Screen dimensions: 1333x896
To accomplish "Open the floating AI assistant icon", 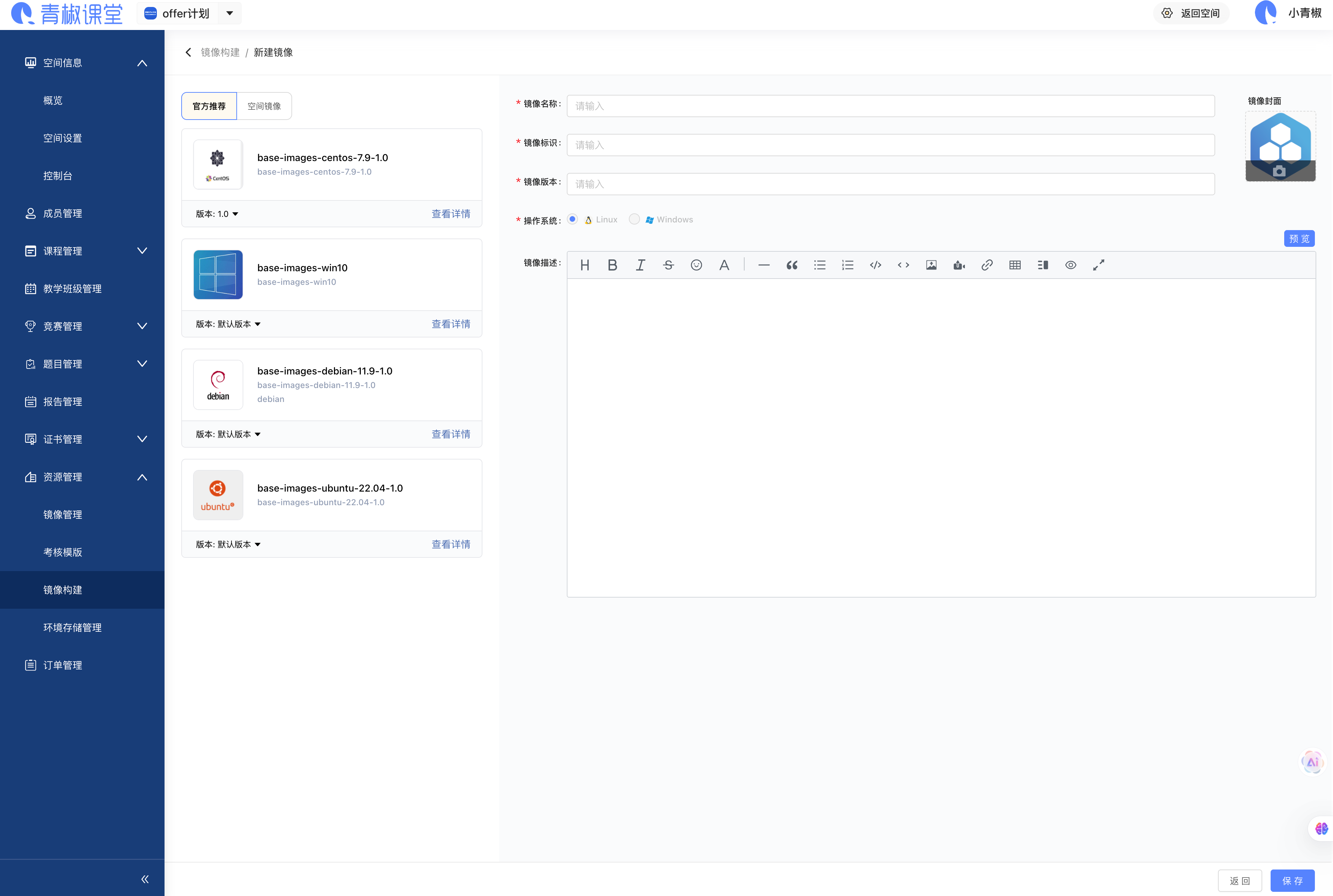I will tap(1312, 762).
